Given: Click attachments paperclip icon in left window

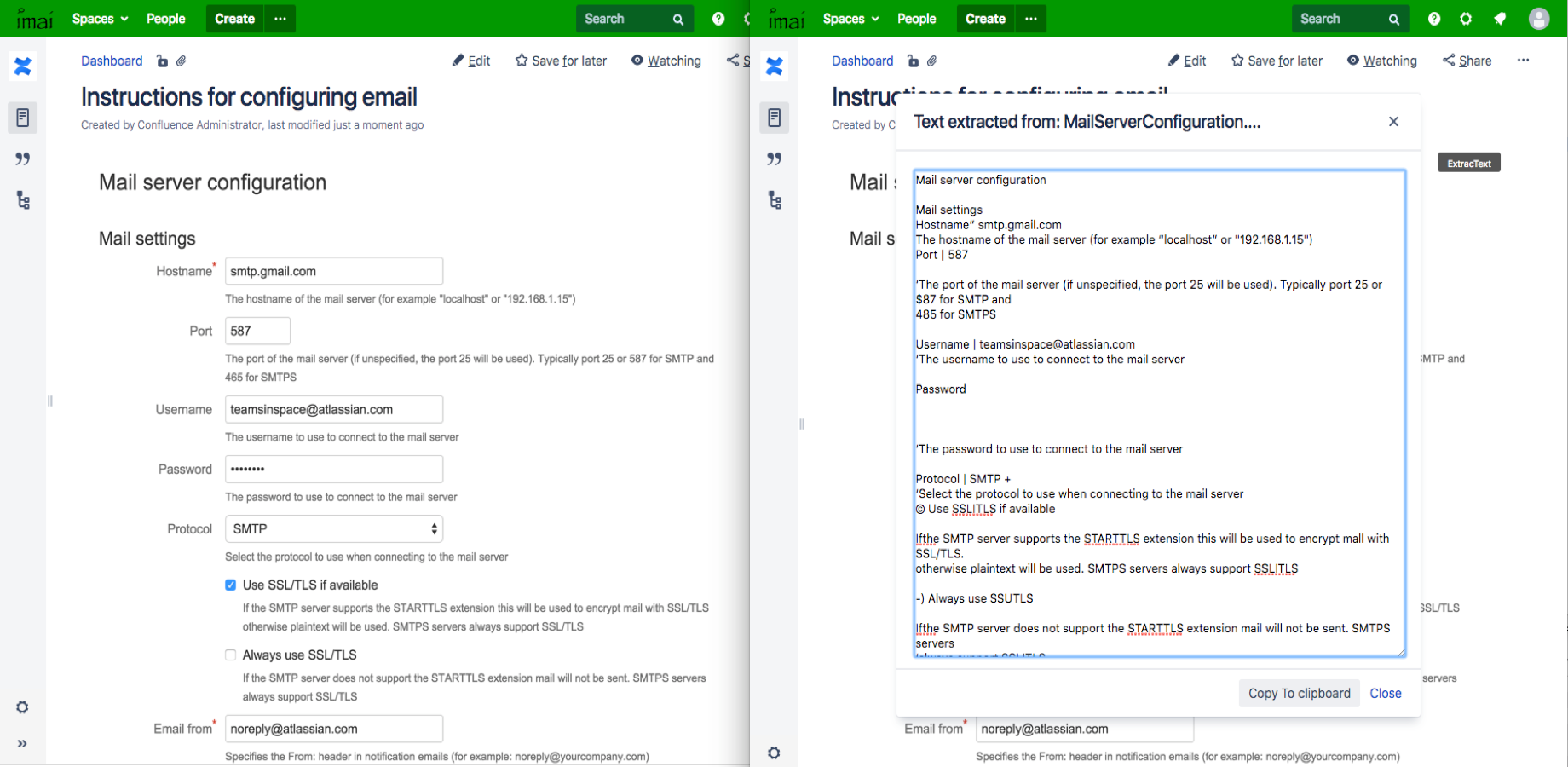Looking at the screenshot, I should 182,61.
